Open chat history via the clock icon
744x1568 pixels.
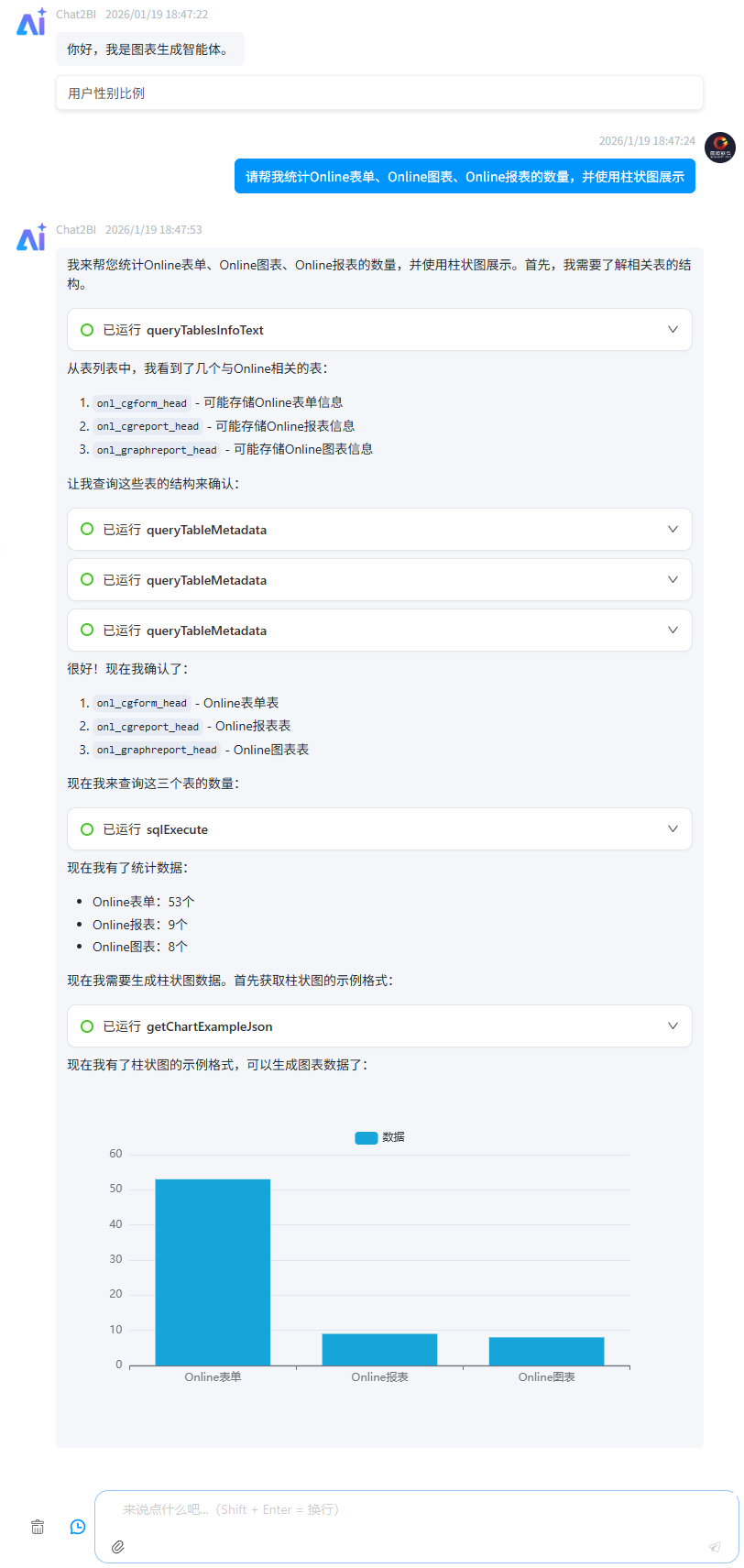pyautogui.click(x=78, y=1526)
